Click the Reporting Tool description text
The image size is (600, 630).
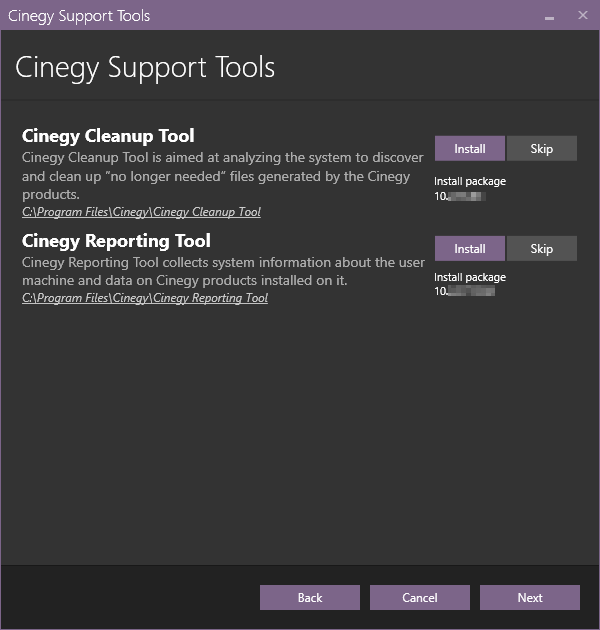(x=223, y=271)
